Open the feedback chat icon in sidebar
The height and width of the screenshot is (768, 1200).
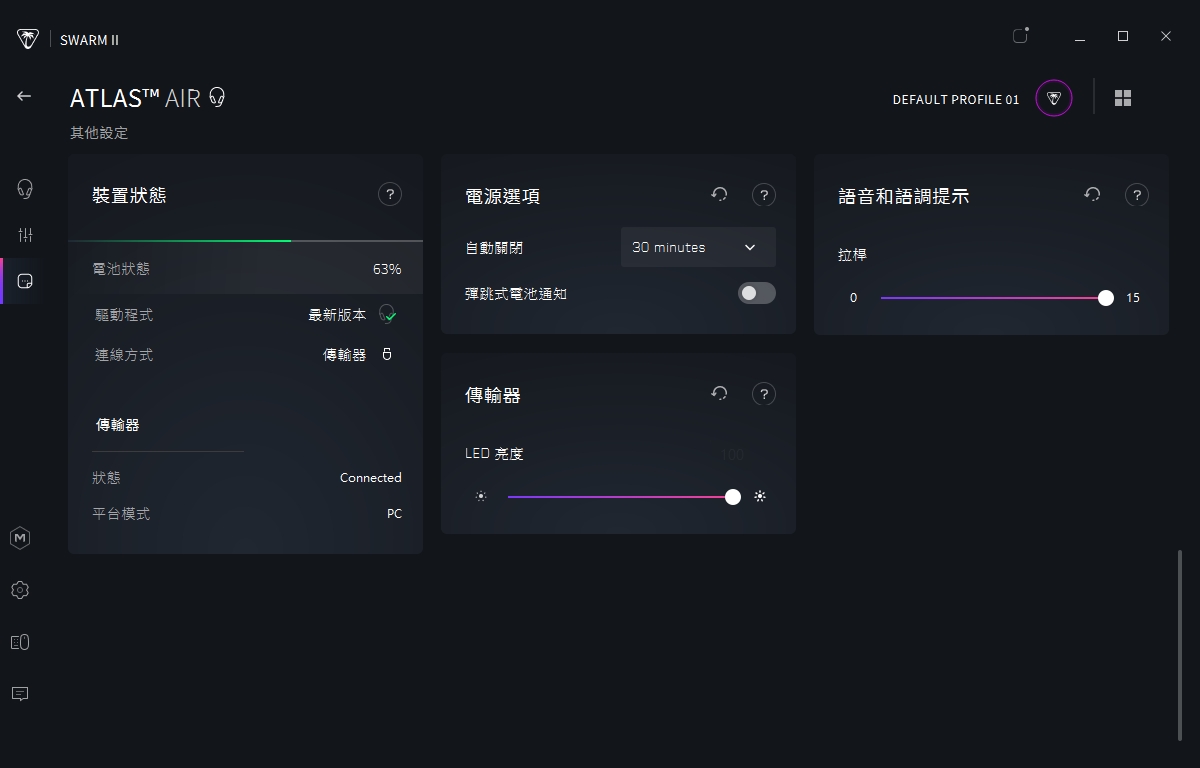tap(20, 694)
